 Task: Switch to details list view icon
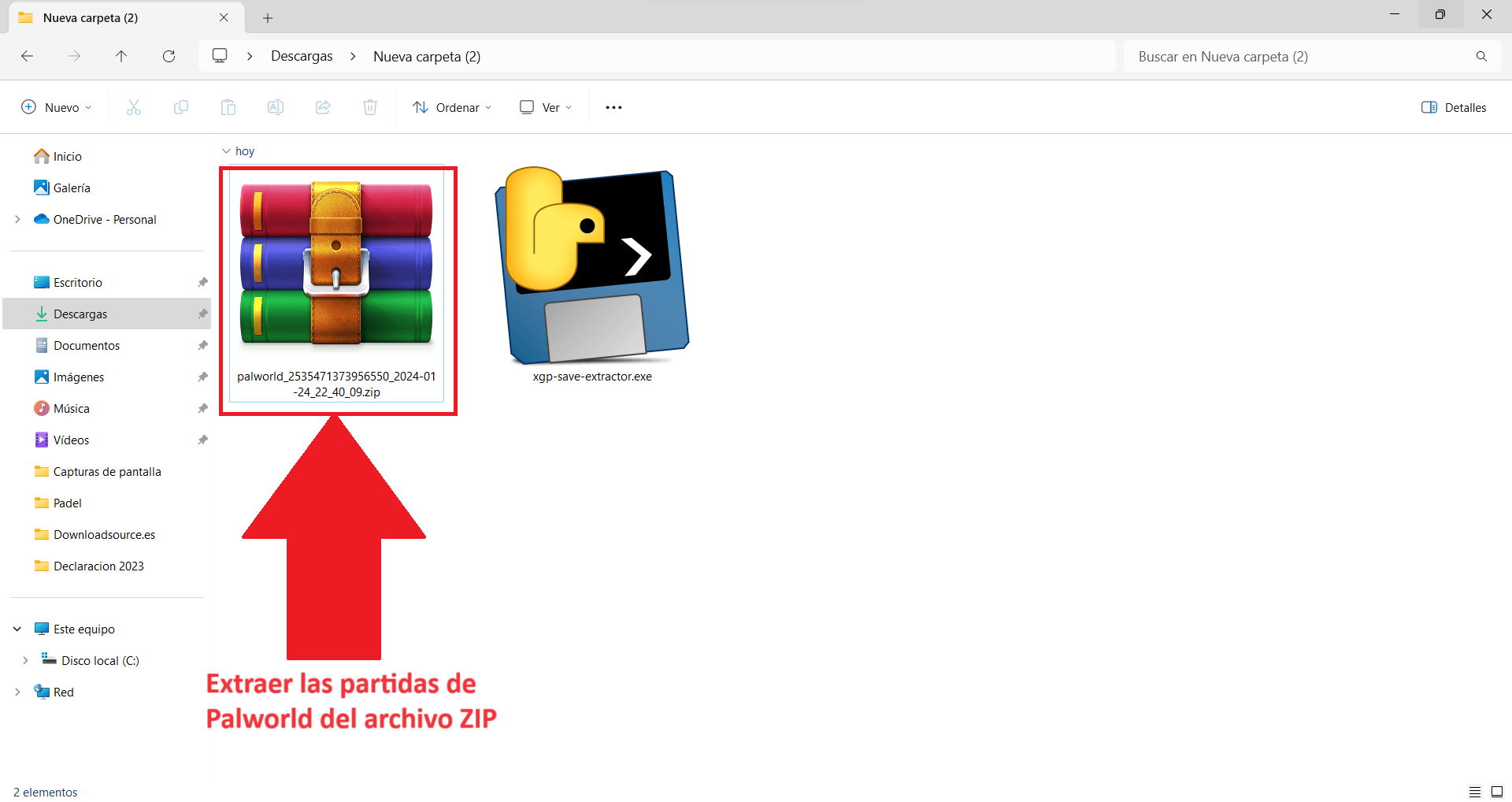(x=1474, y=792)
